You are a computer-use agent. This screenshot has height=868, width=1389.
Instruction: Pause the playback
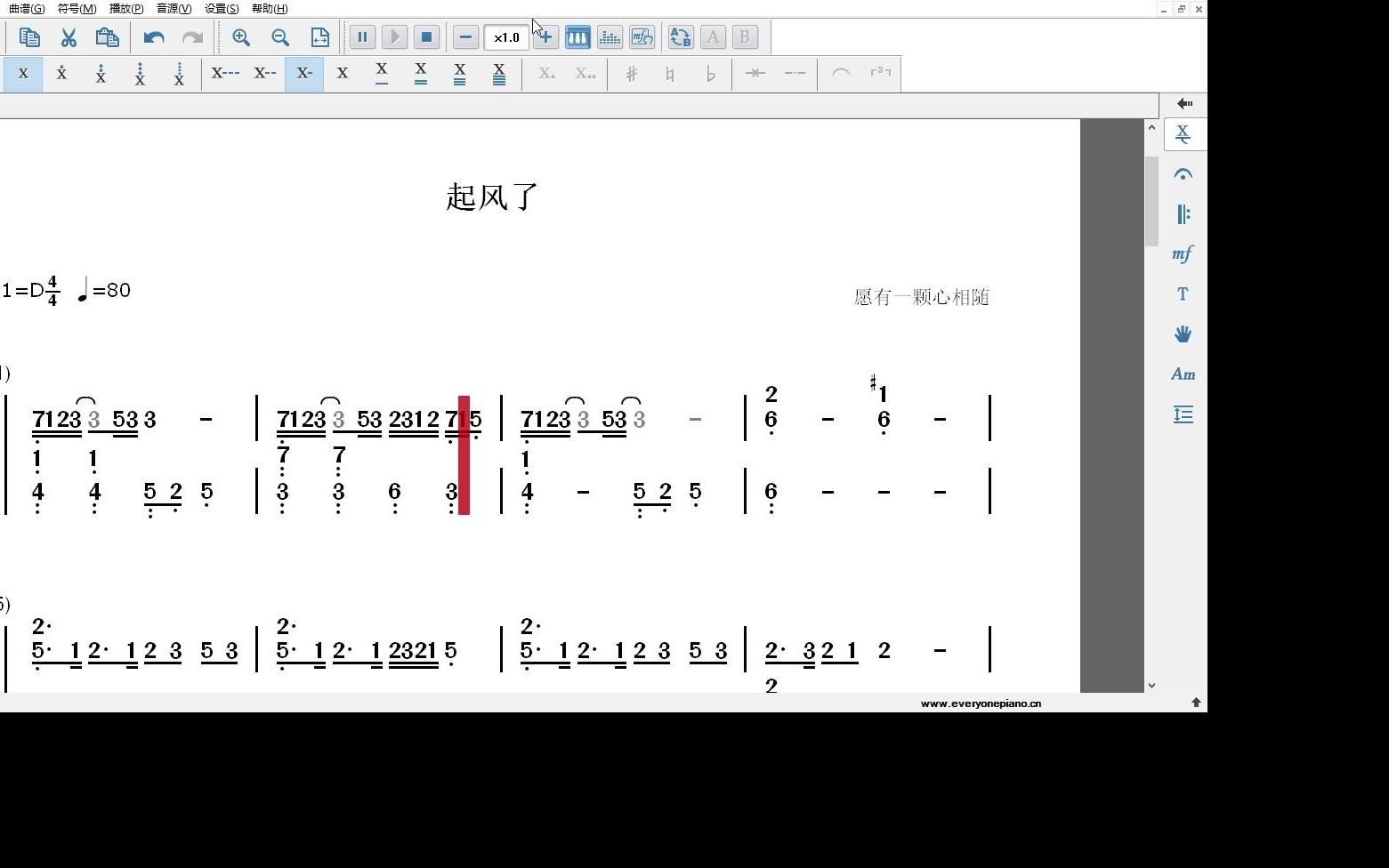pyautogui.click(x=362, y=37)
